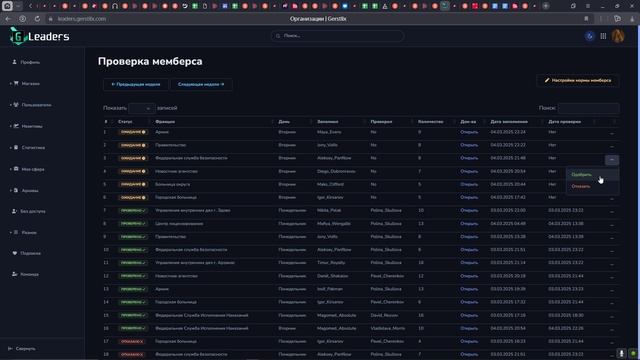The height and width of the screenshot is (360, 640).
Task: Open the Открыть proof link in row 5
Action: click(469, 184)
